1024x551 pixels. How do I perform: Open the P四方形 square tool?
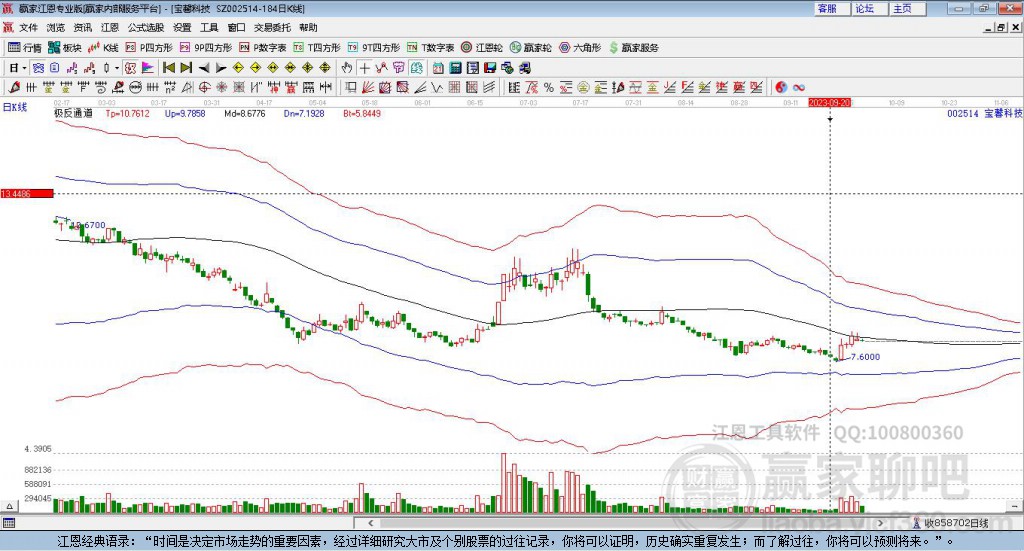[149, 48]
